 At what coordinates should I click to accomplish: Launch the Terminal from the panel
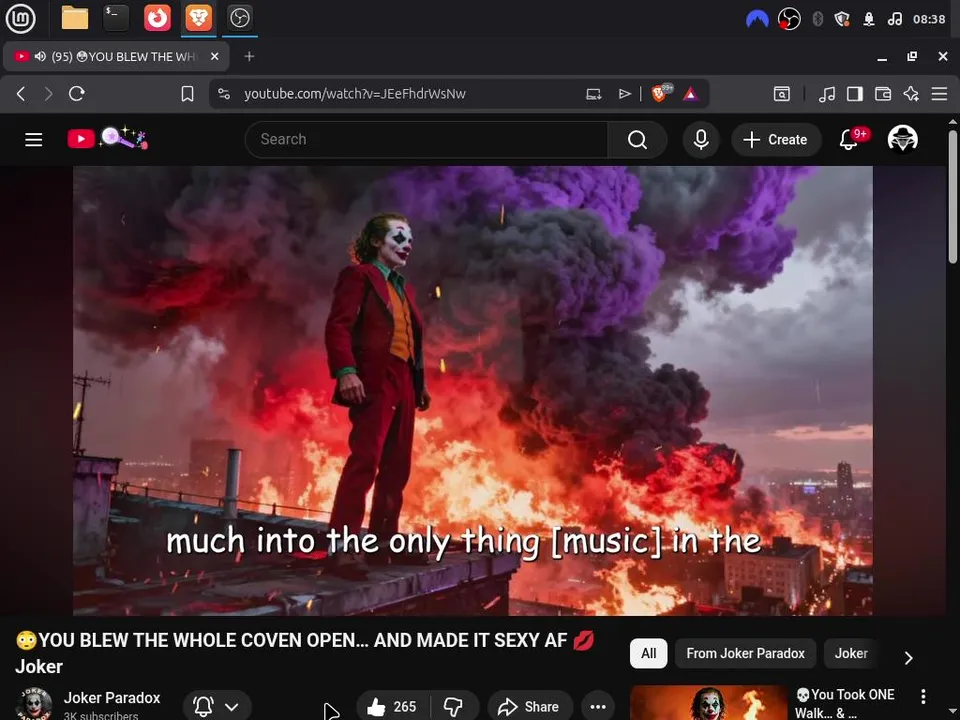coord(116,18)
